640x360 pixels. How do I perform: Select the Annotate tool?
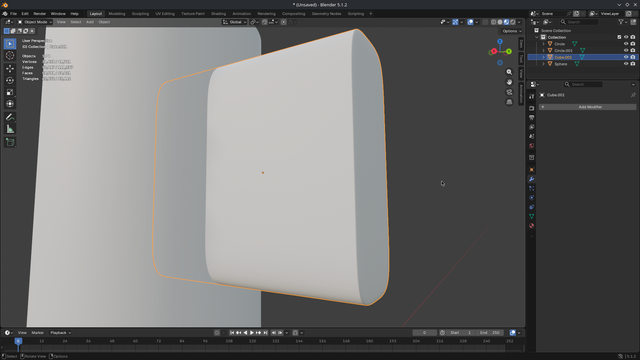point(10,118)
